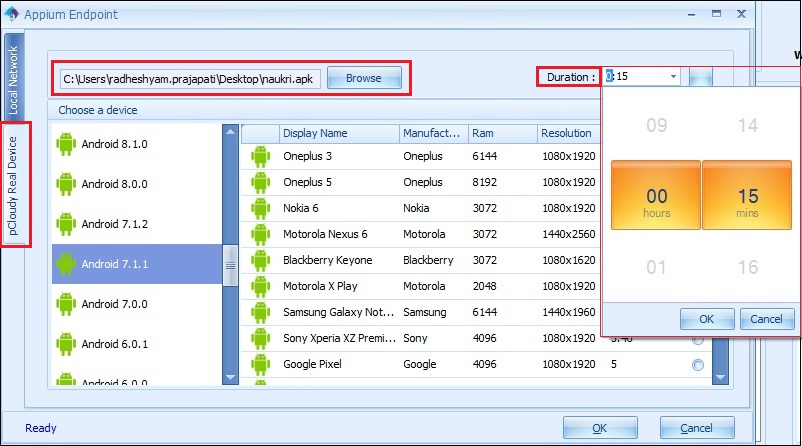Click the Sony Xperia XZ Premi... device name
The height and width of the screenshot is (446, 802).
[x=340, y=339]
